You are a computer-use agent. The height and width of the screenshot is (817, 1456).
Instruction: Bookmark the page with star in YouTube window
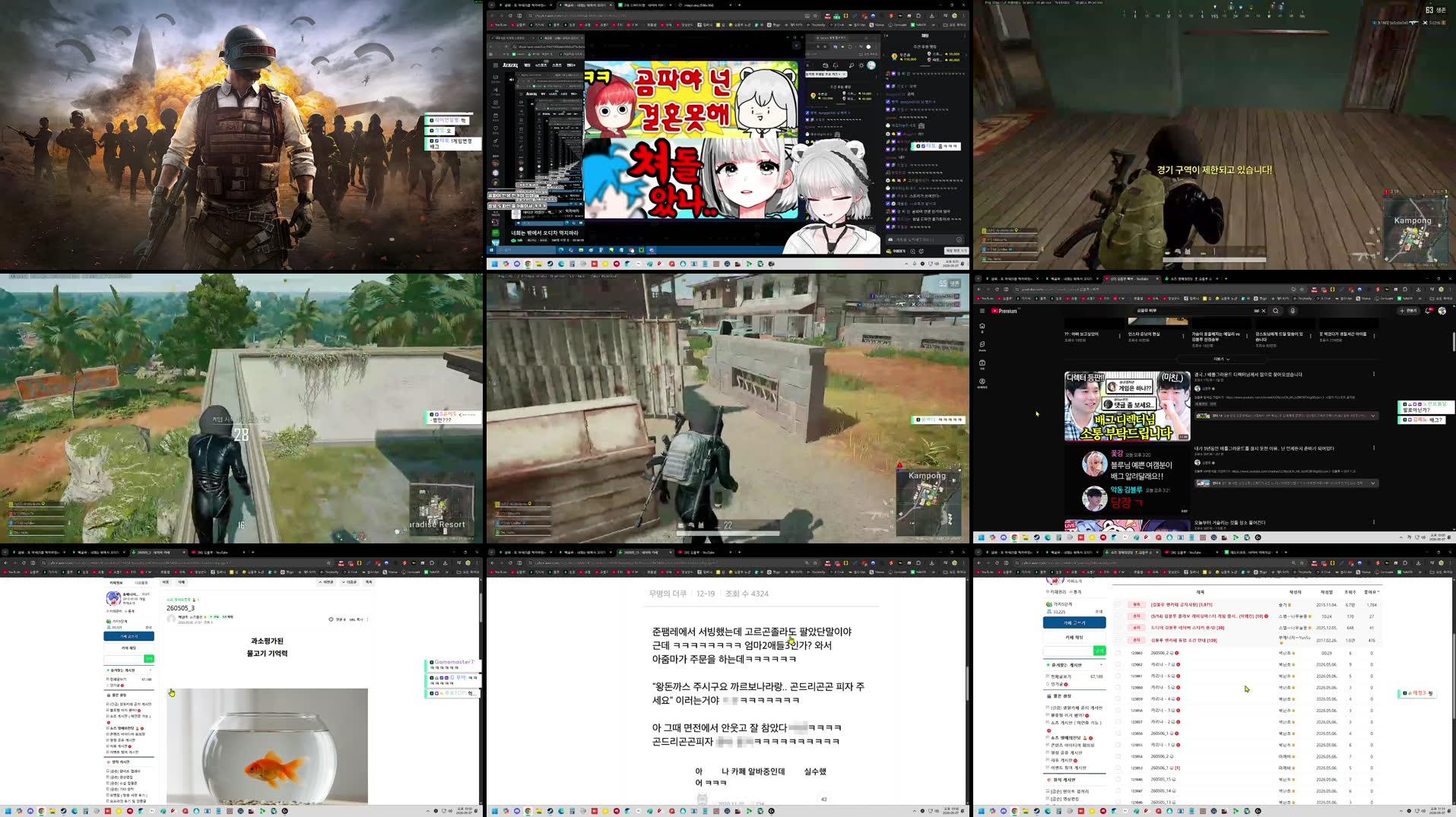pos(1302,289)
